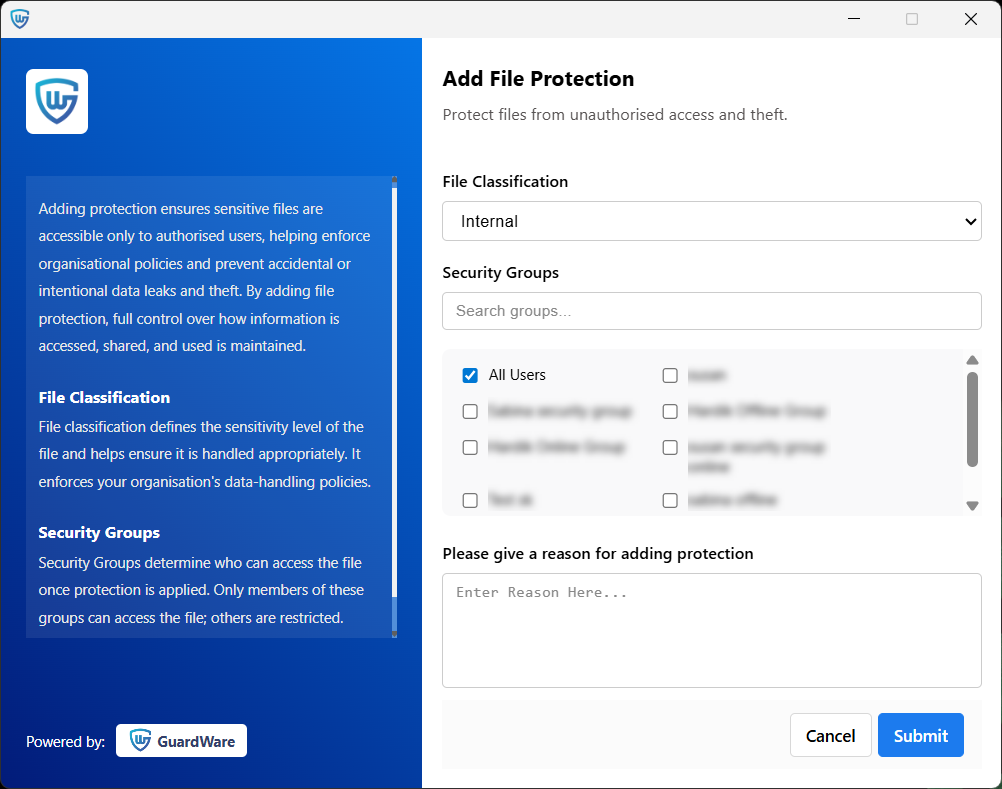The image size is (1002, 789).
Task: Check the group checkbox directly below All Users
Action: click(470, 411)
